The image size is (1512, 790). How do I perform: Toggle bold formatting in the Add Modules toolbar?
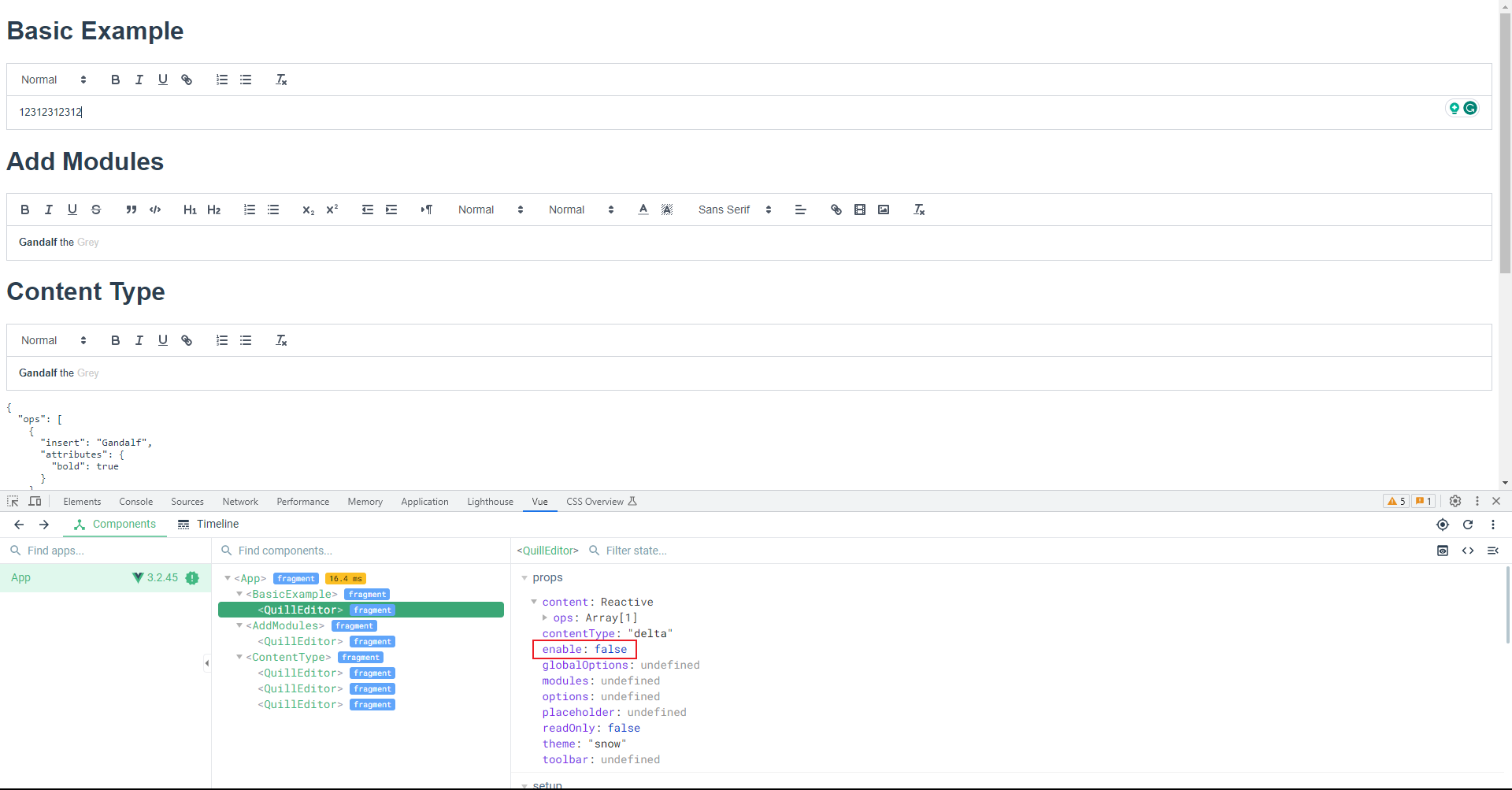point(24,210)
